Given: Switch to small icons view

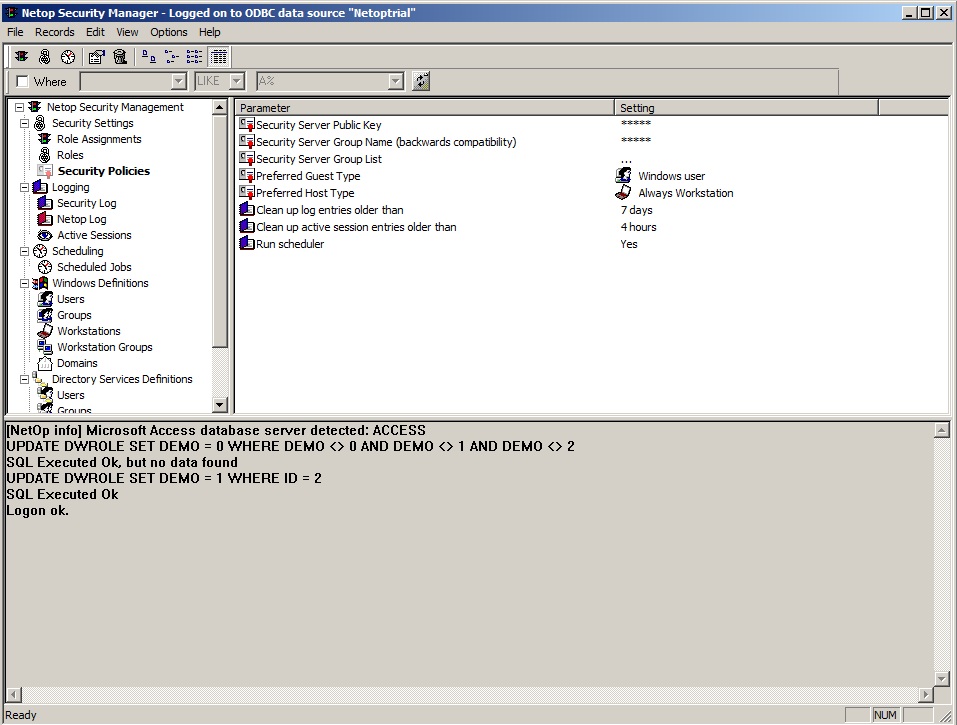Looking at the screenshot, I should [x=172, y=57].
